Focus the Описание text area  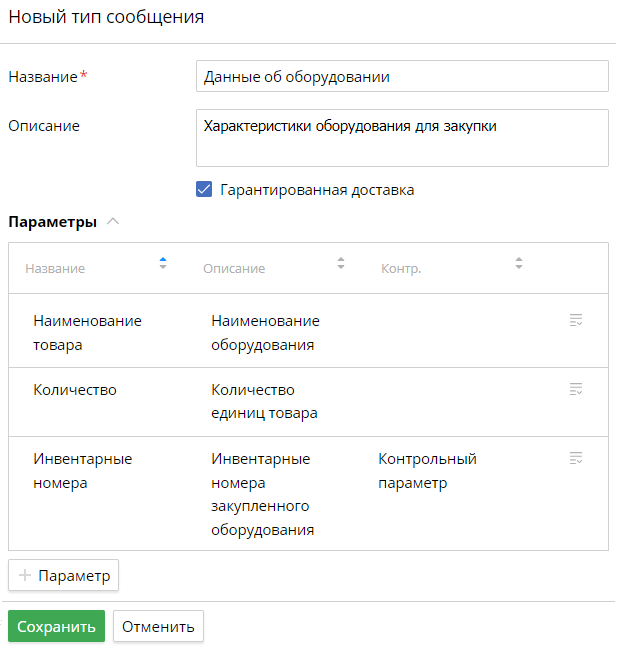click(402, 138)
